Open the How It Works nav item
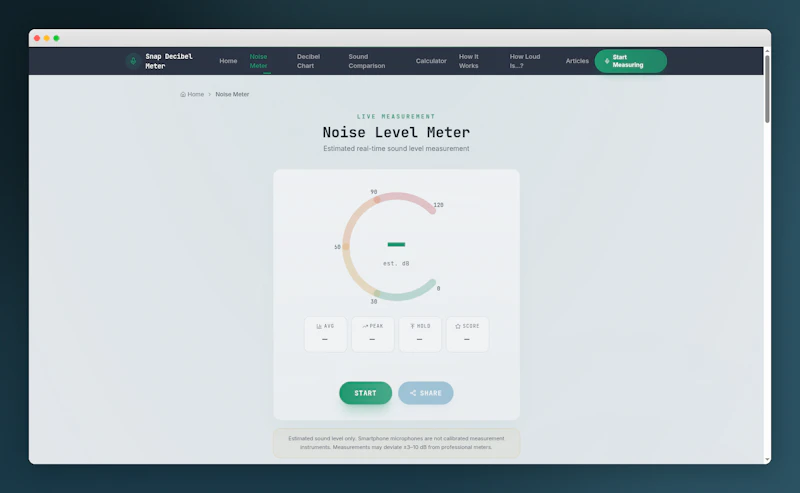The height and width of the screenshot is (493, 800). pyautogui.click(x=468, y=61)
